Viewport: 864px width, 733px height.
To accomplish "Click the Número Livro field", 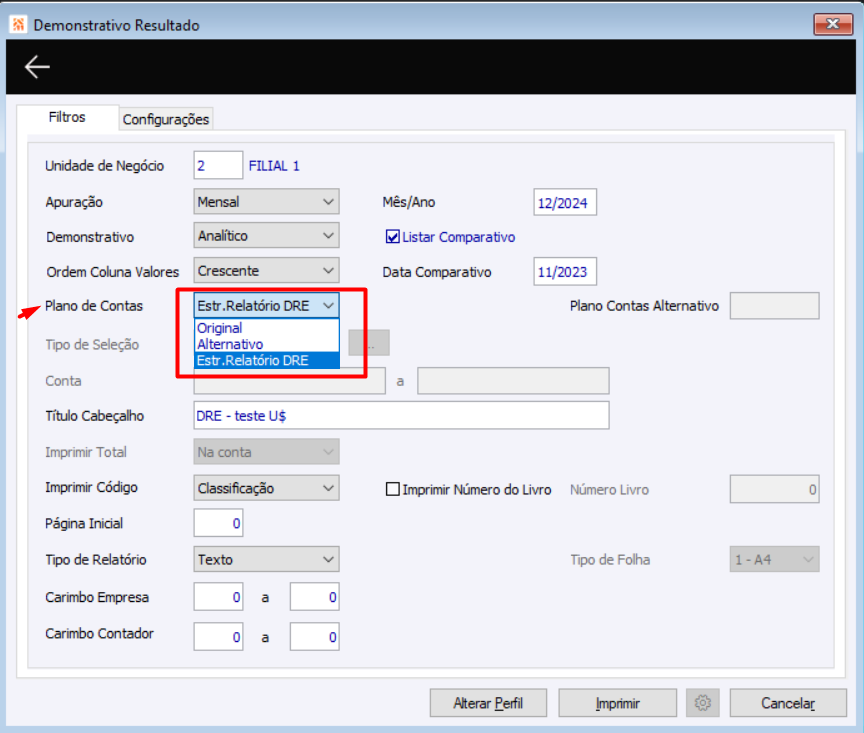I will pos(775,489).
